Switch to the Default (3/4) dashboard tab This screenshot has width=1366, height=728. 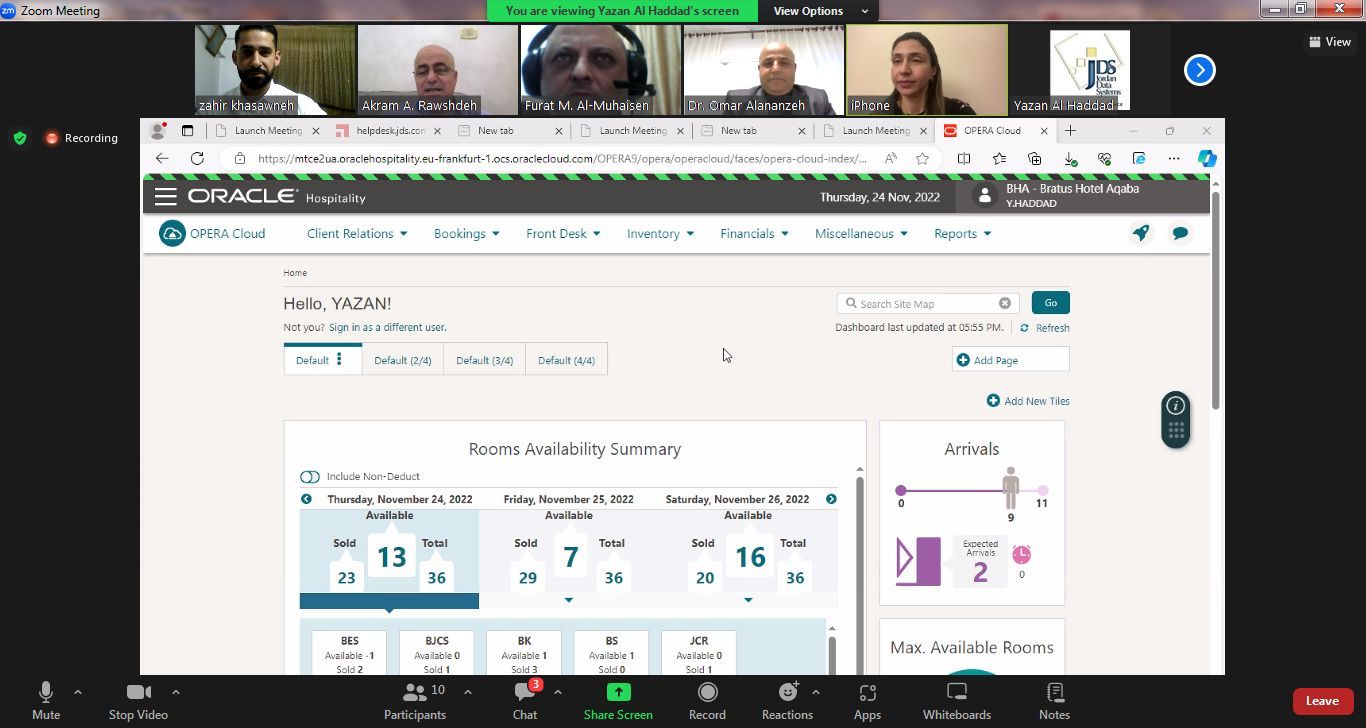pyautogui.click(x=485, y=360)
